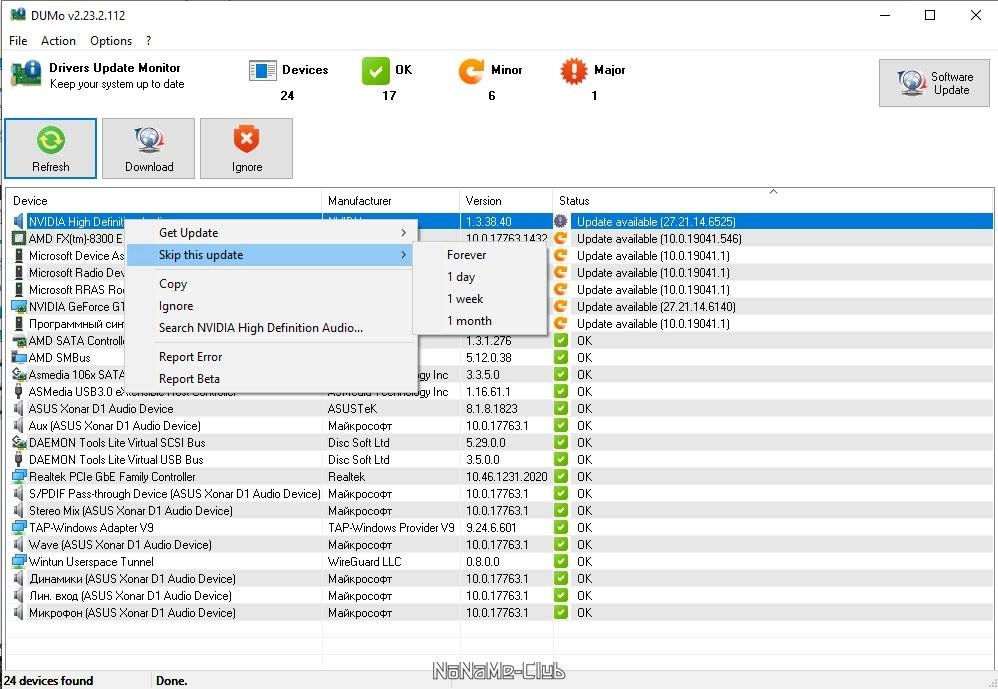Click the update icon beside 27.21.14.6140

click(x=561, y=307)
